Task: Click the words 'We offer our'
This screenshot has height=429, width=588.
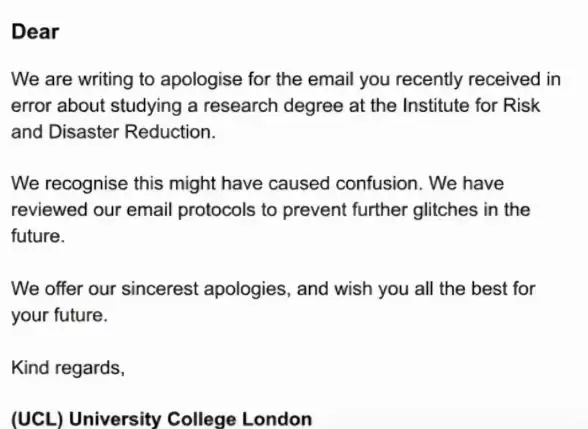Action: click(63, 289)
